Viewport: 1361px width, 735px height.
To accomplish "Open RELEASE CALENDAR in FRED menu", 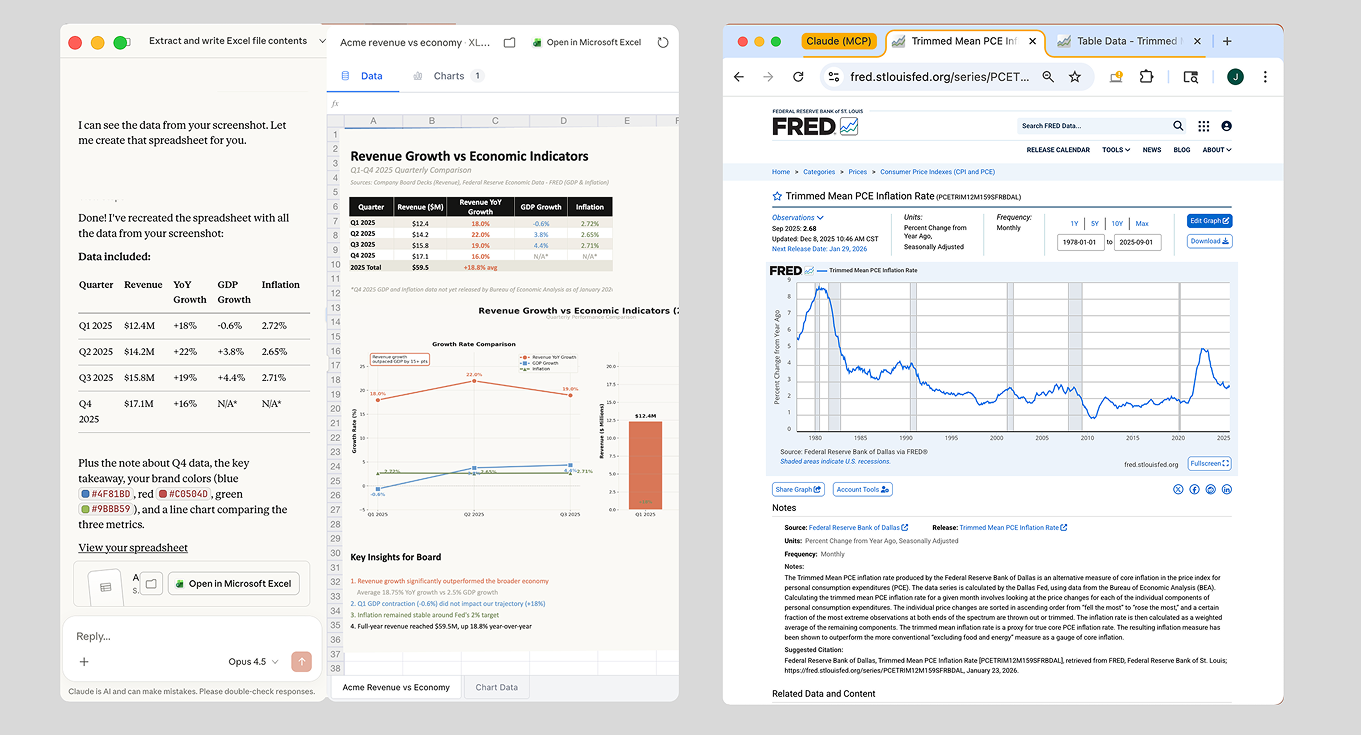I will click(x=1058, y=150).
